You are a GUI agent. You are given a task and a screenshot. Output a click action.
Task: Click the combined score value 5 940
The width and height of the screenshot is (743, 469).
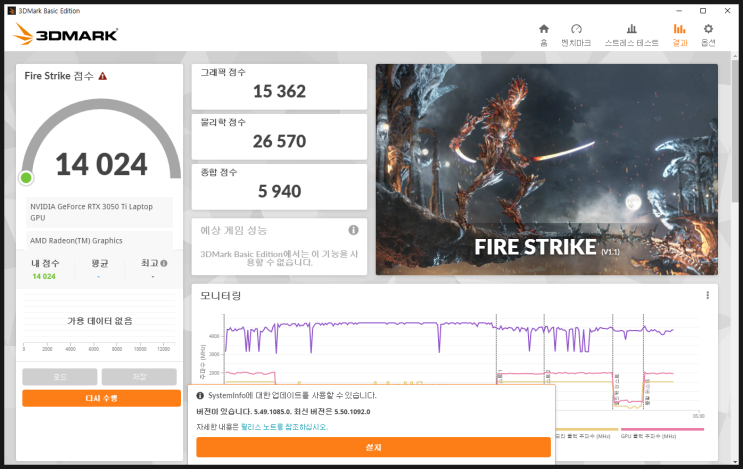[279, 191]
